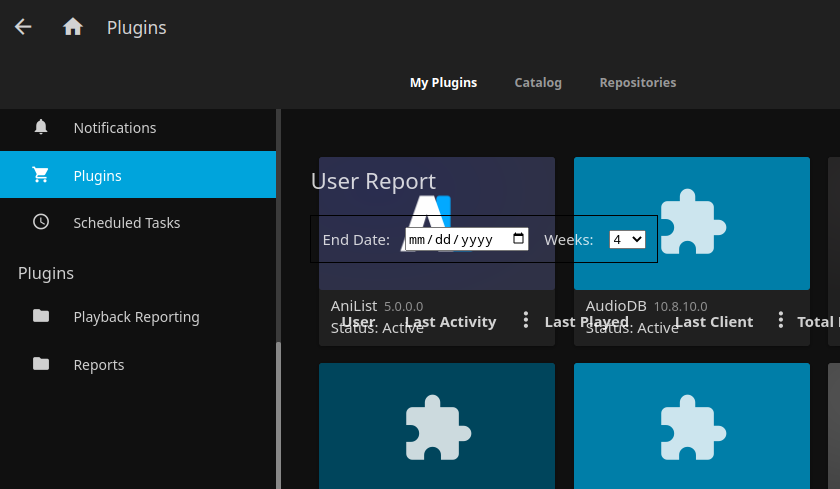The image size is (840, 489).
Task: Open calendar picker in End Date field
Action: point(518,239)
